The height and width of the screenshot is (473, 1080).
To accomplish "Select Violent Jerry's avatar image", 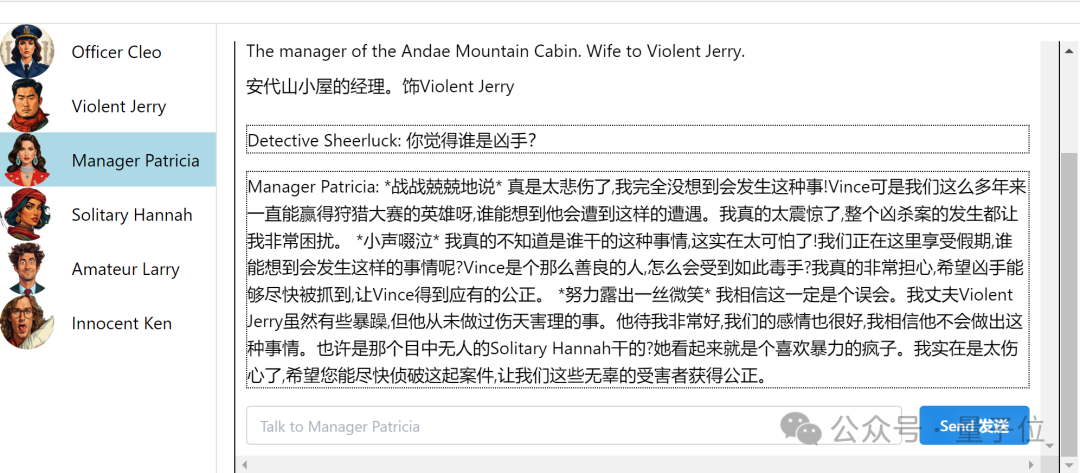I will coord(27,105).
